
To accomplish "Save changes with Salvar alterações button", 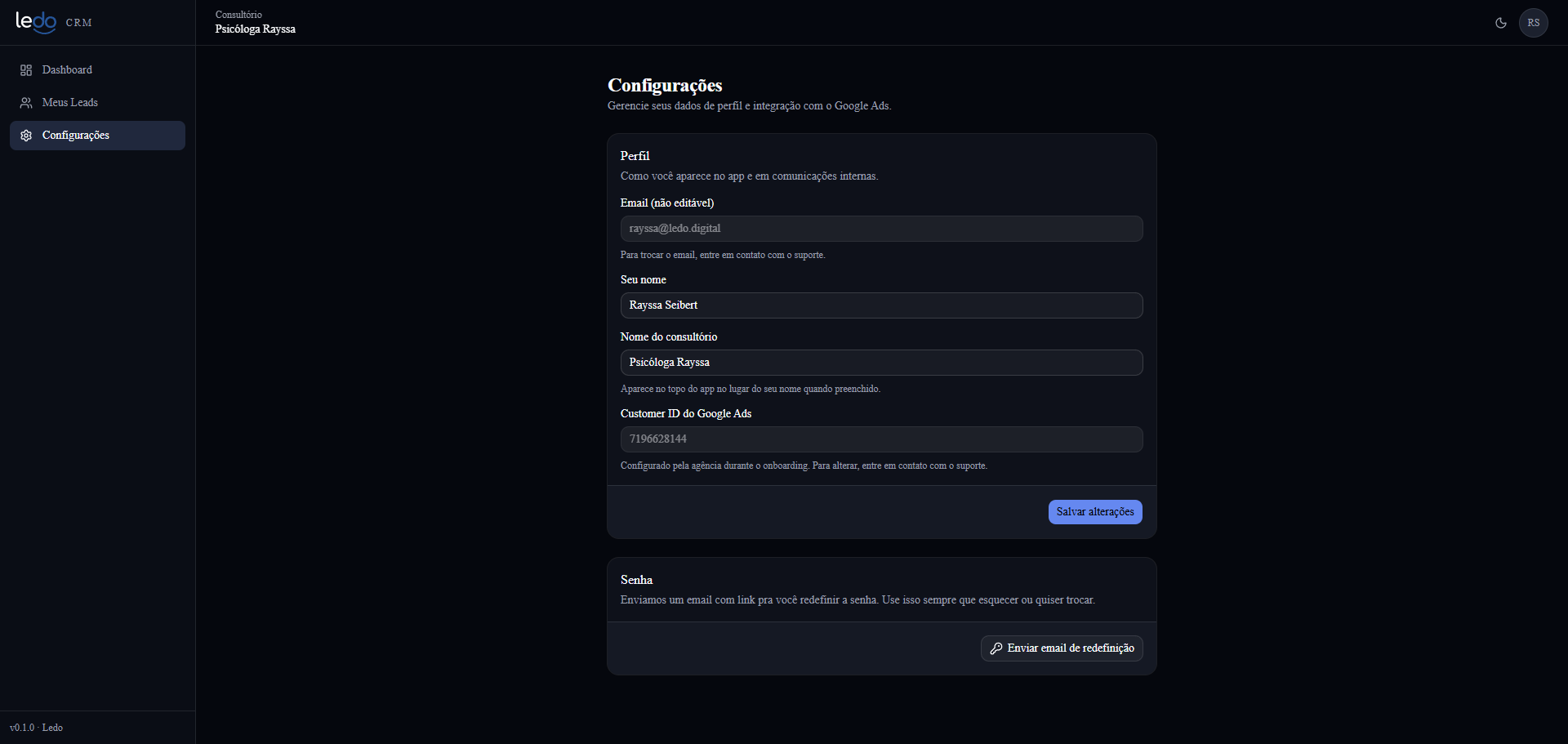I will click(1095, 512).
